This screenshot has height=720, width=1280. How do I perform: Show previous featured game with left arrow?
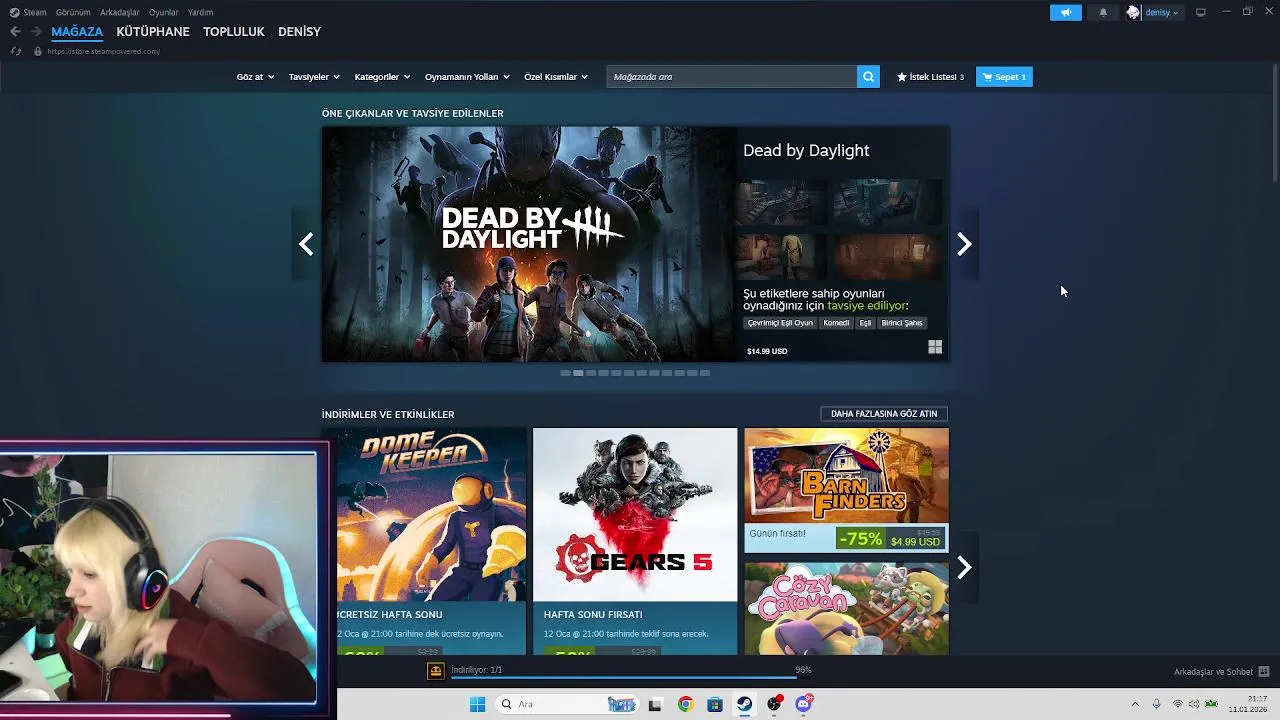pos(306,244)
